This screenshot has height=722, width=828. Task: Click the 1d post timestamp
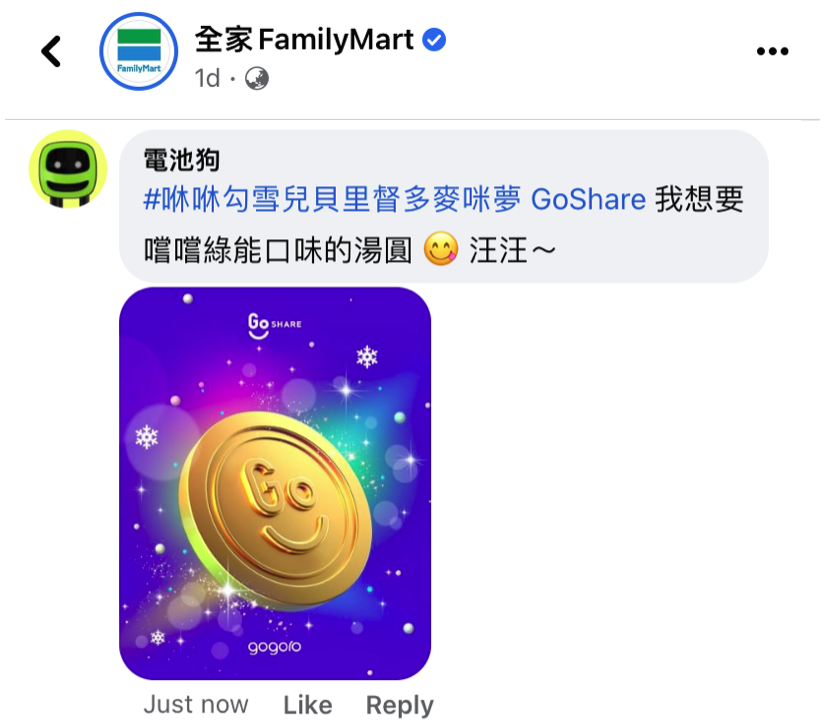[207, 79]
